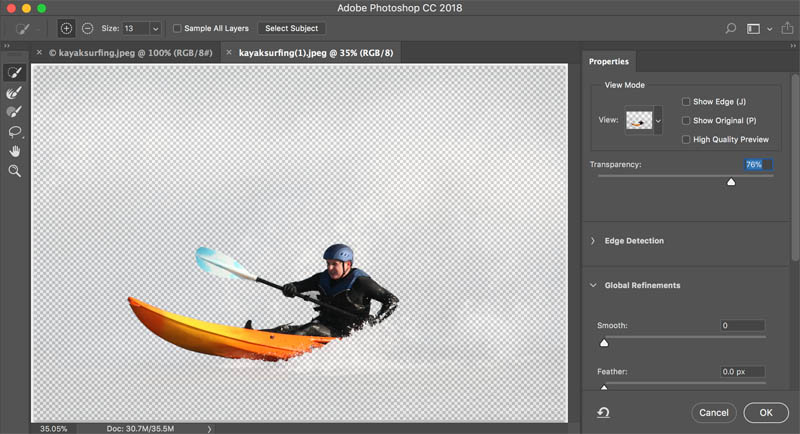Image resolution: width=800 pixels, height=434 pixels.
Task: Enable High Quality Preview checkbox
Action: click(x=686, y=140)
